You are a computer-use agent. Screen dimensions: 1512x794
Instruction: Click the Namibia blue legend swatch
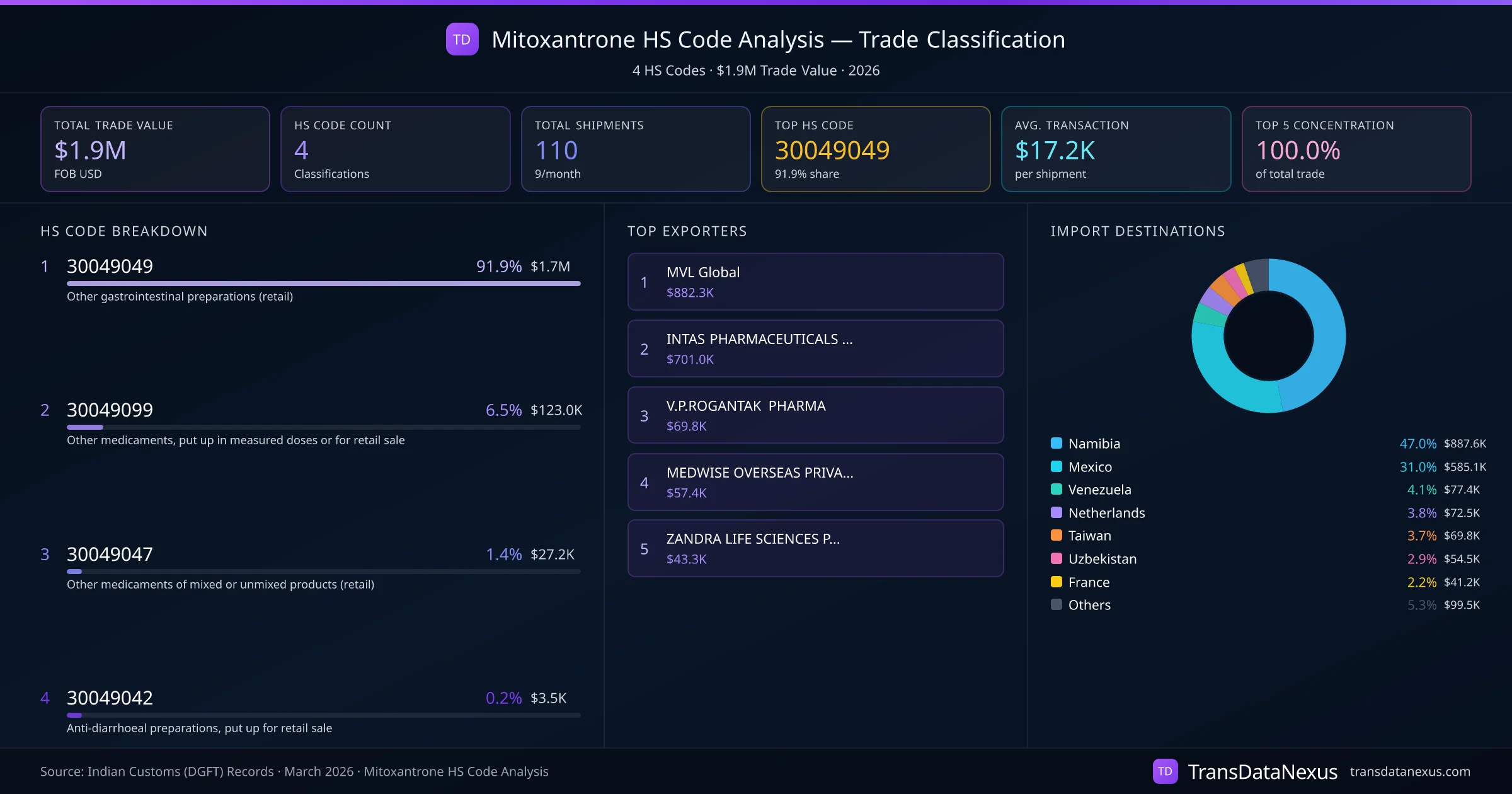1057,443
